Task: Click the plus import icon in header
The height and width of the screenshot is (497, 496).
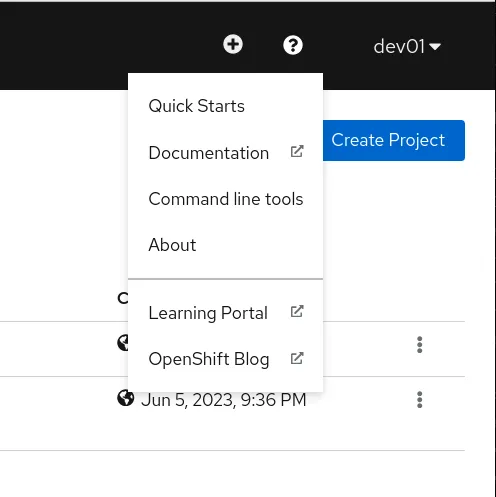Action: (233, 44)
